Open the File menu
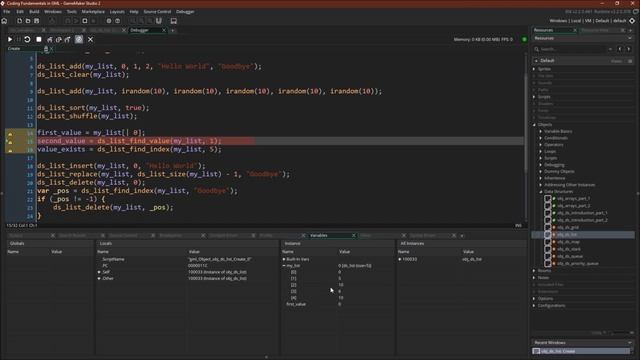640x360 pixels. coord(7,12)
